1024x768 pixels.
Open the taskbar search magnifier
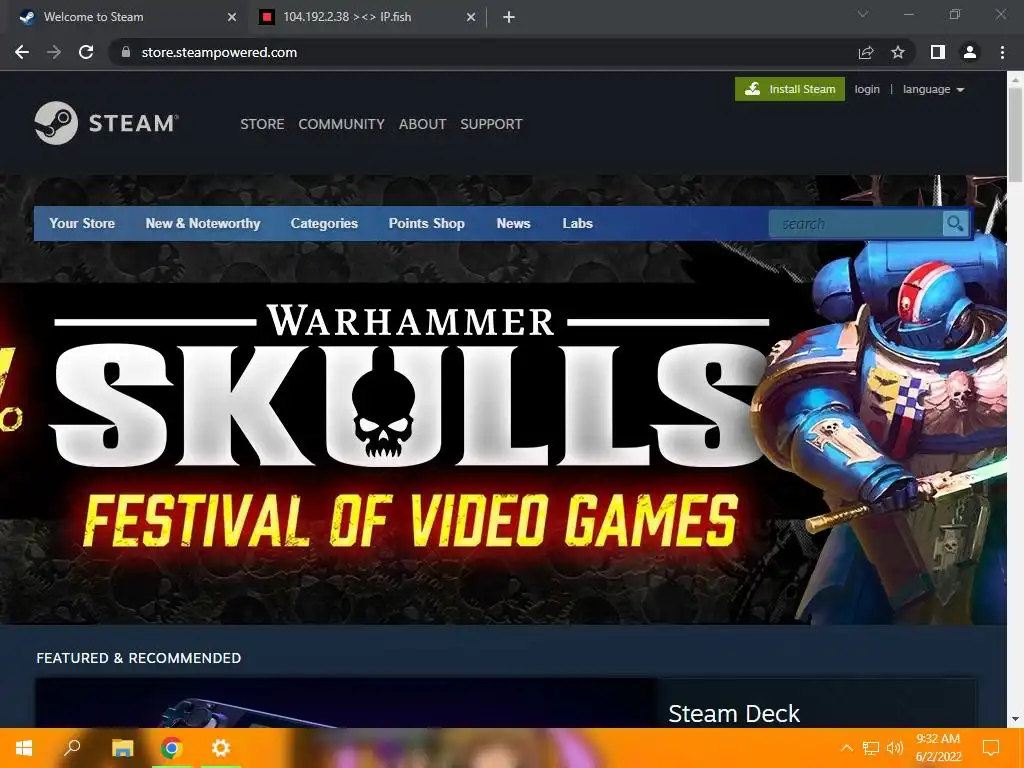pyautogui.click(x=72, y=748)
